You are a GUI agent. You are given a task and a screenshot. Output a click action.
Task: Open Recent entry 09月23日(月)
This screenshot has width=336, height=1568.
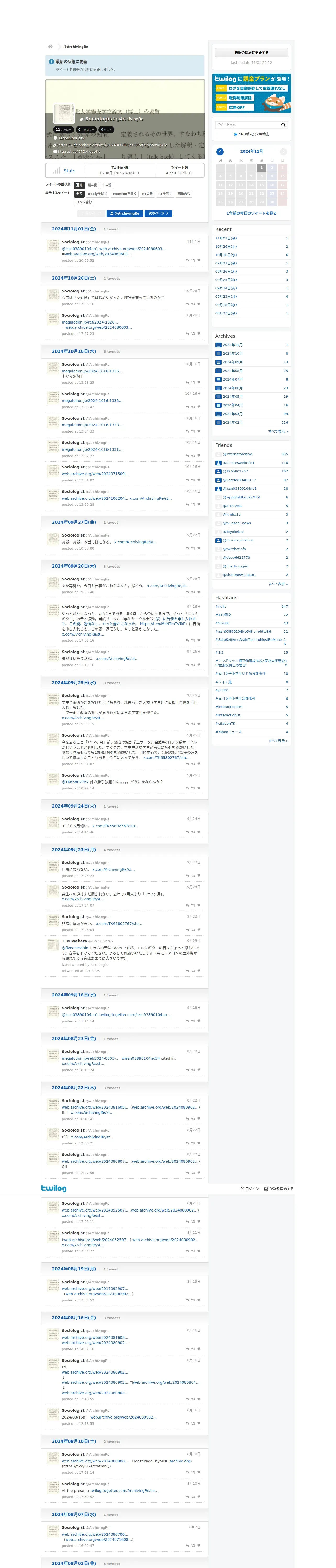[x=226, y=296]
